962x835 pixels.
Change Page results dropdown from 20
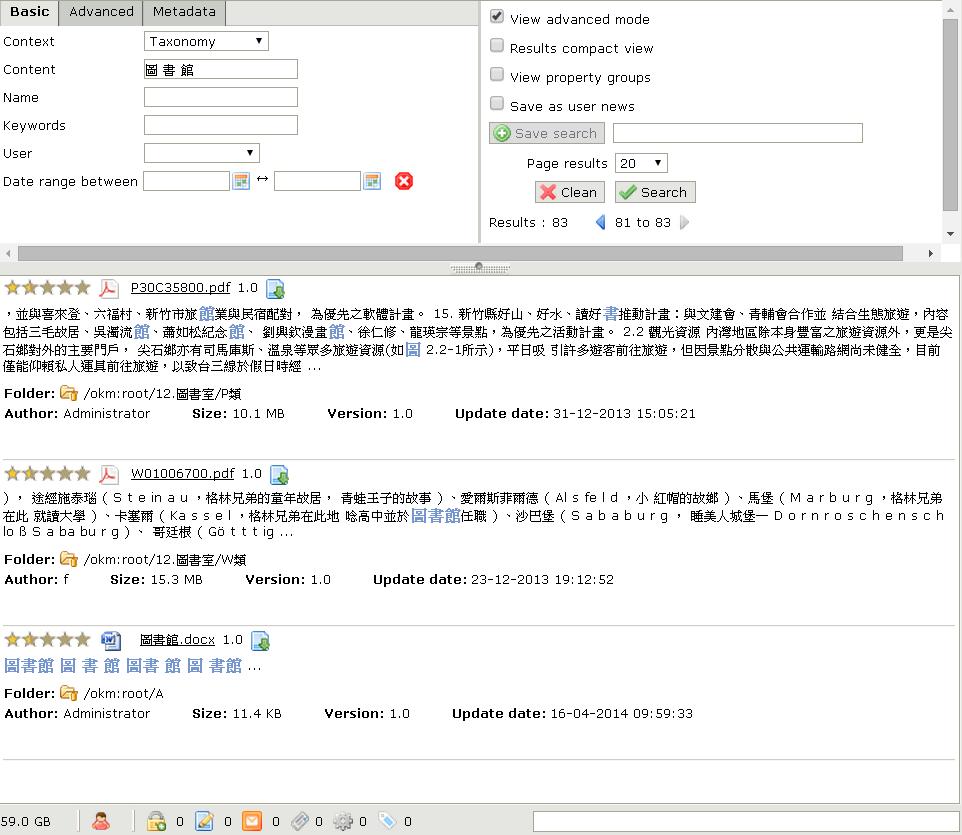click(641, 163)
